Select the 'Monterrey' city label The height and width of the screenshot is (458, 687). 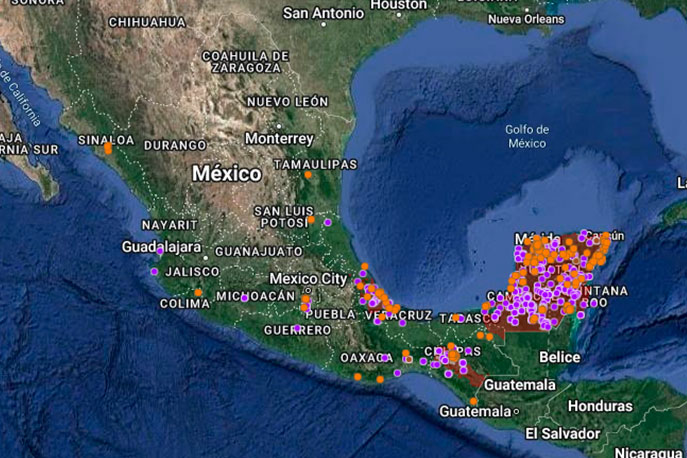(x=280, y=138)
